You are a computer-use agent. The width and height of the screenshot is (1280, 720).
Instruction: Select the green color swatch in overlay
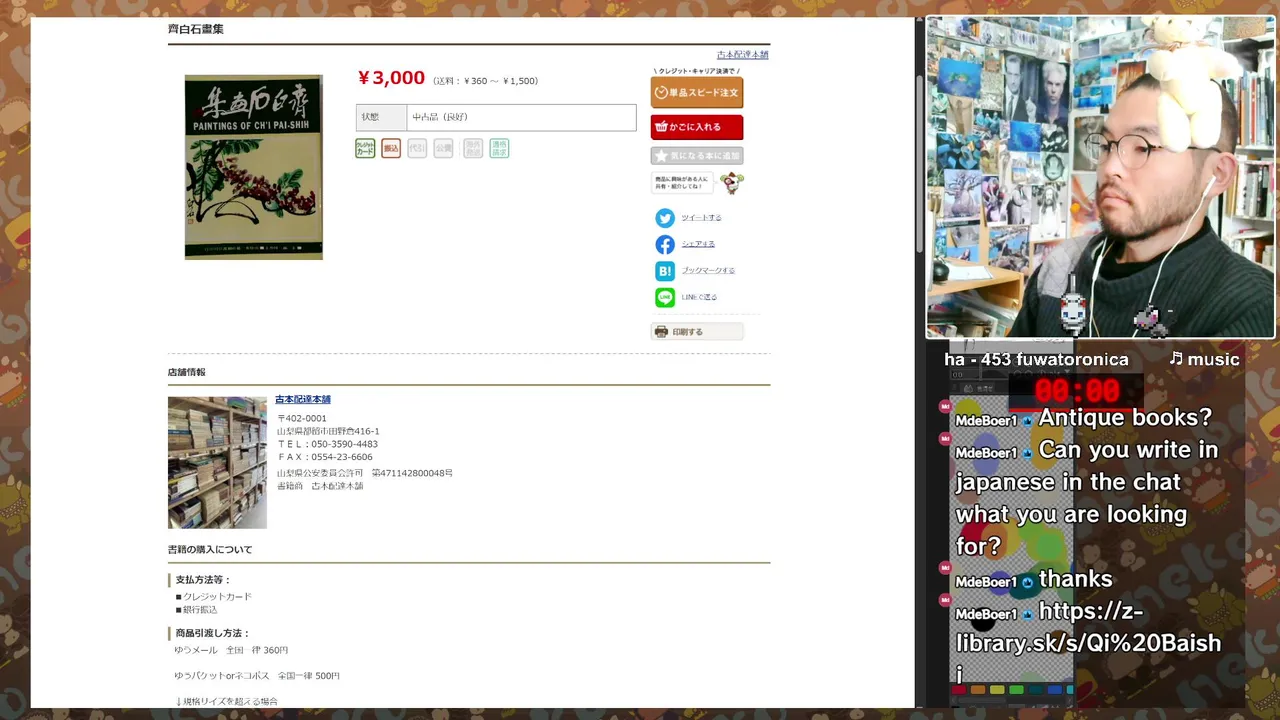tap(1016, 690)
